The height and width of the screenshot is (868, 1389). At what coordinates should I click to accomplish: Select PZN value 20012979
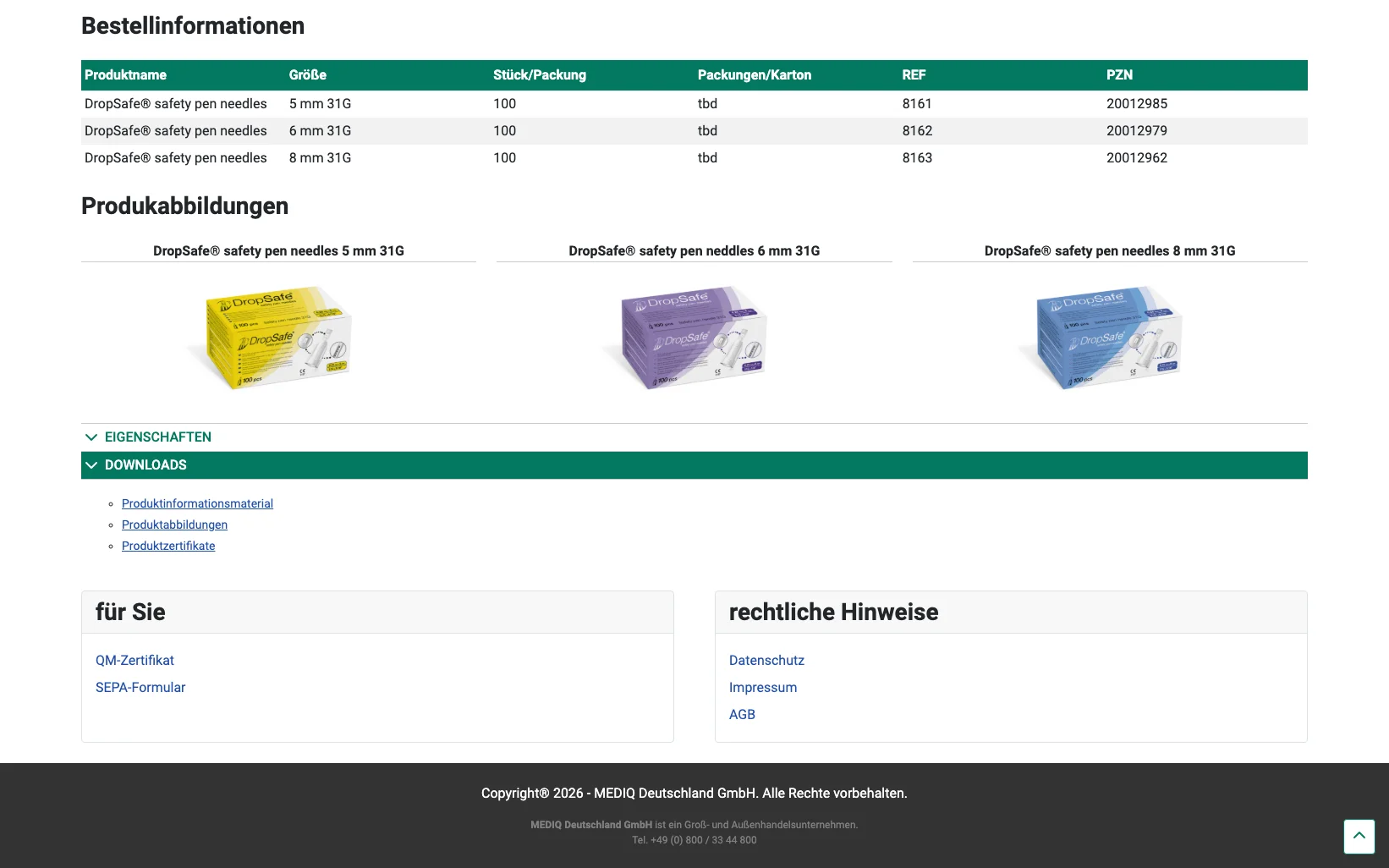point(1137,130)
